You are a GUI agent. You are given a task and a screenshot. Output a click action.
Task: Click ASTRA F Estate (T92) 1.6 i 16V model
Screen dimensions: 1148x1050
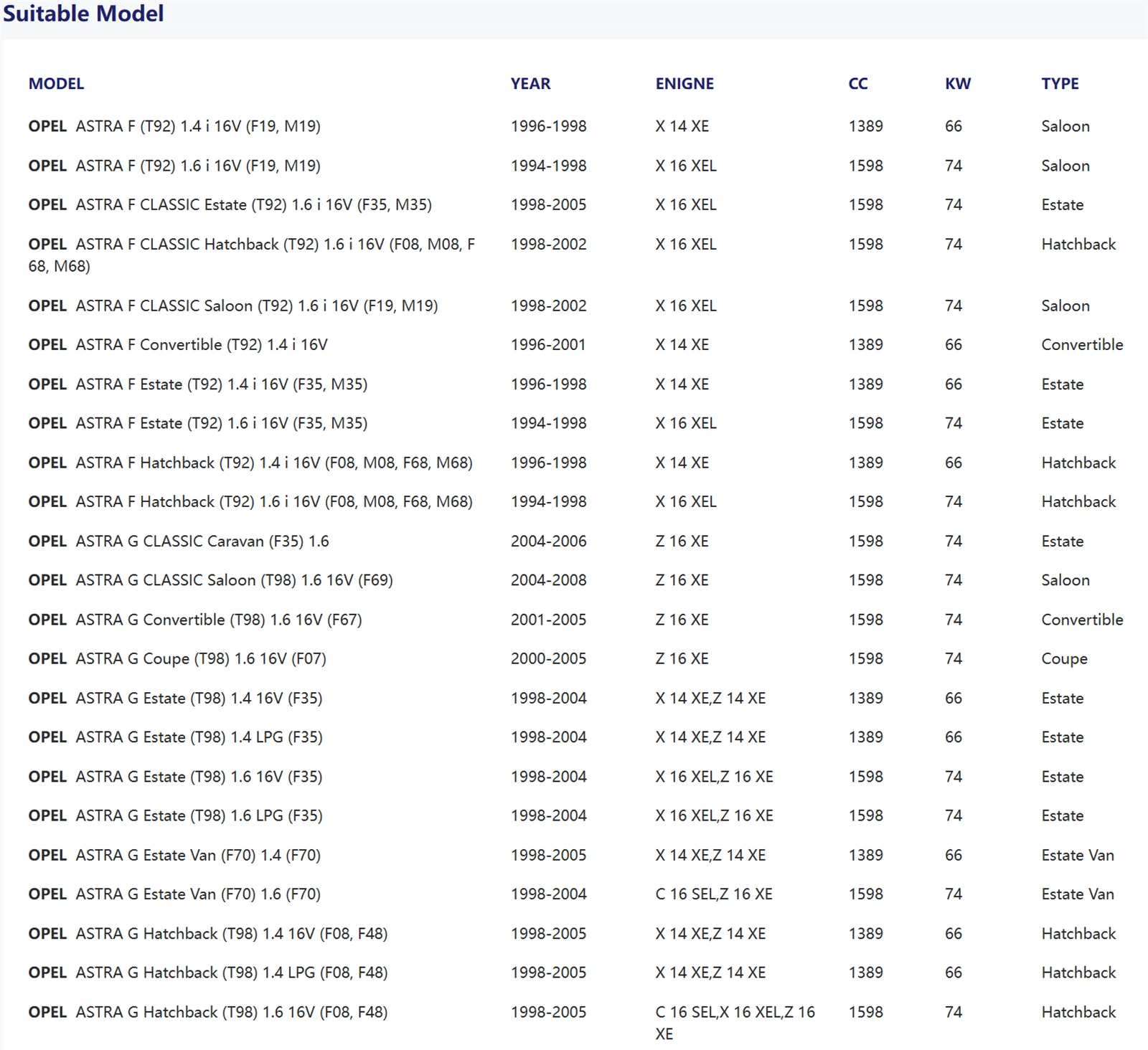(x=198, y=423)
